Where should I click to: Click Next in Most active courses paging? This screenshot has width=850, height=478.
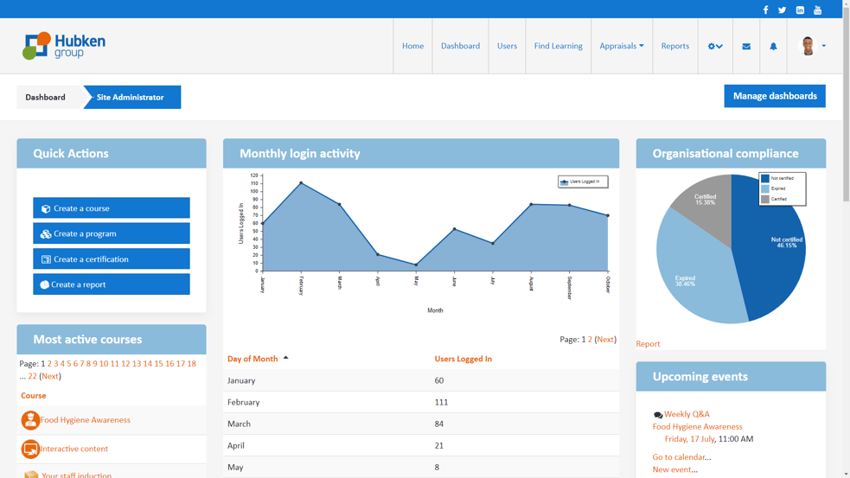pyautogui.click(x=50, y=376)
